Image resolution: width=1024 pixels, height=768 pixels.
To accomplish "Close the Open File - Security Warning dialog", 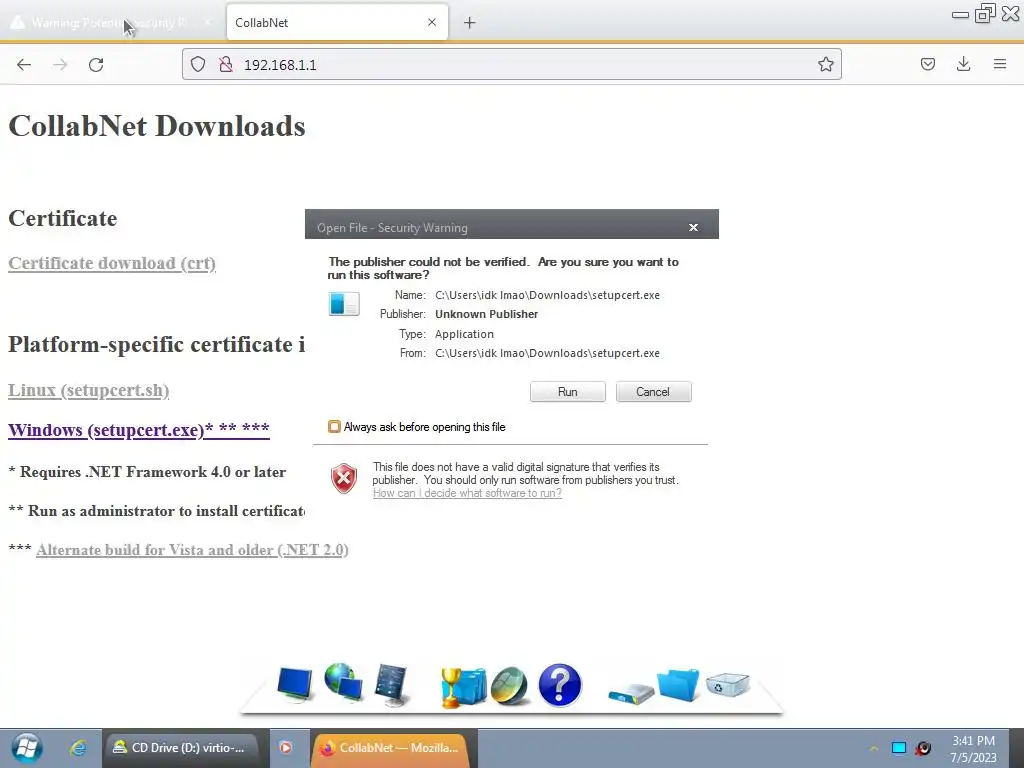I will click(x=694, y=227).
